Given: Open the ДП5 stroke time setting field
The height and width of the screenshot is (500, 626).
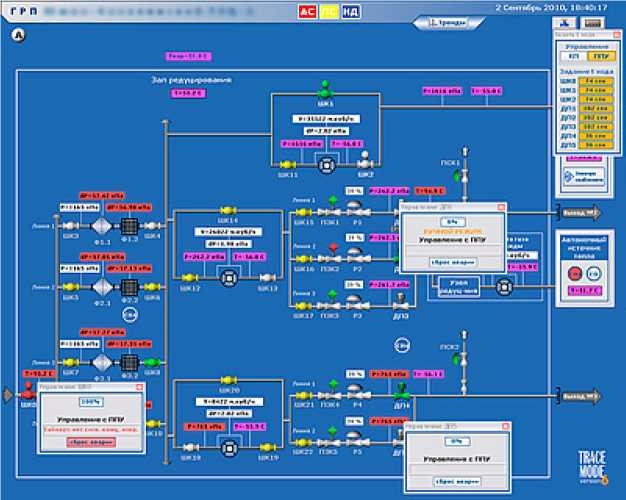Looking at the screenshot, I should (596, 145).
